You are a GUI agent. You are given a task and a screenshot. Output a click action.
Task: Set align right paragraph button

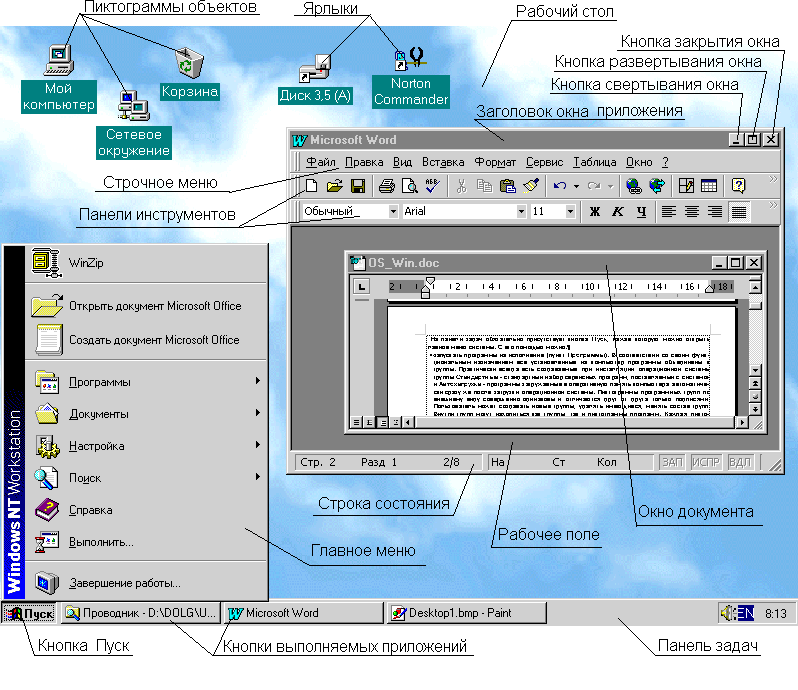[715, 211]
